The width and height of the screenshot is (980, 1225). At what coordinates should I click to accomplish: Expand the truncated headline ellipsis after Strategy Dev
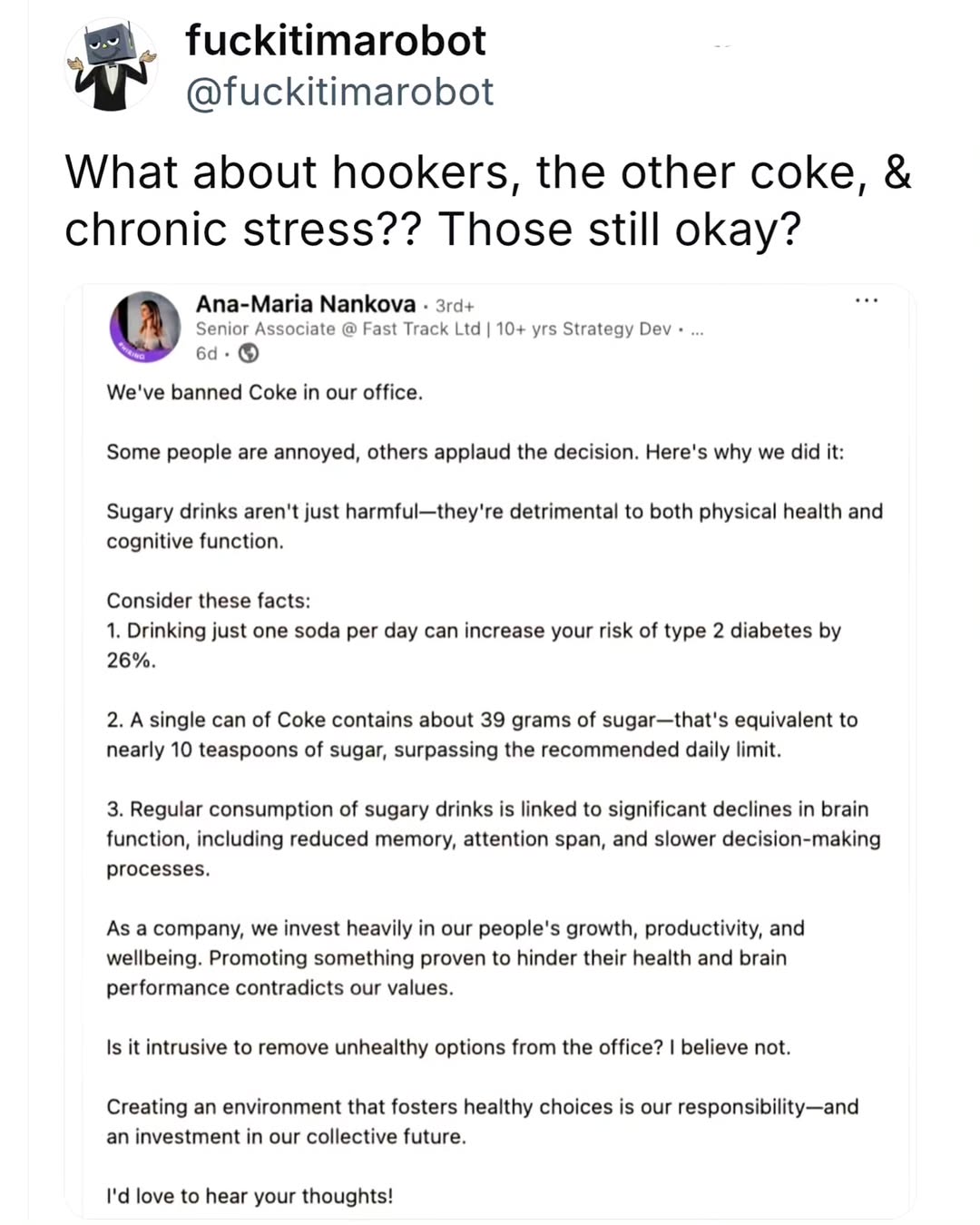tap(697, 330)
